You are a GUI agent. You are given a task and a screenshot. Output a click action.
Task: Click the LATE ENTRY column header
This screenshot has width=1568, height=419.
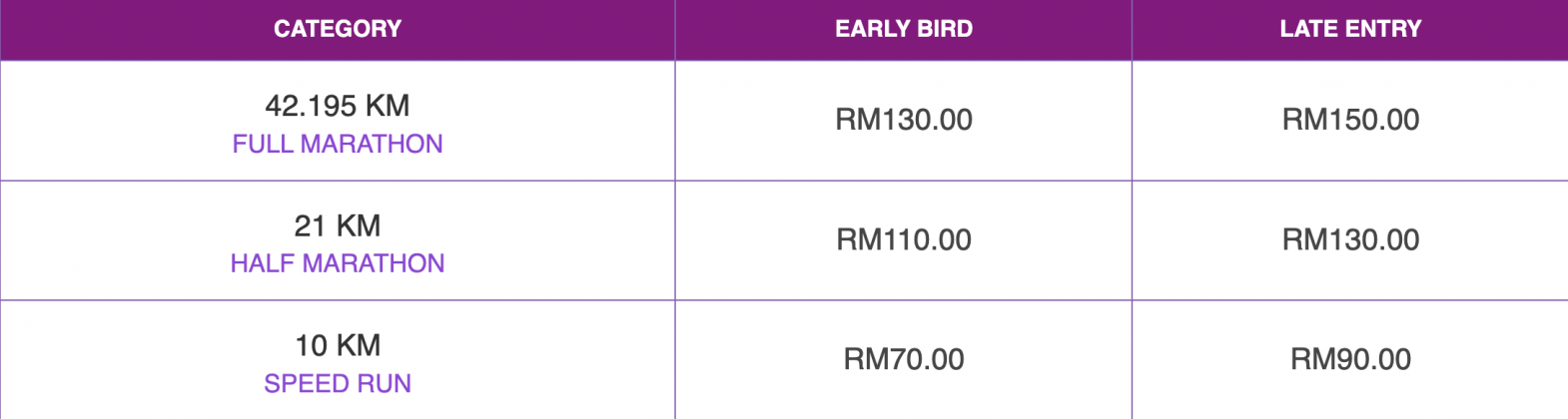(x=1350, y=29)
